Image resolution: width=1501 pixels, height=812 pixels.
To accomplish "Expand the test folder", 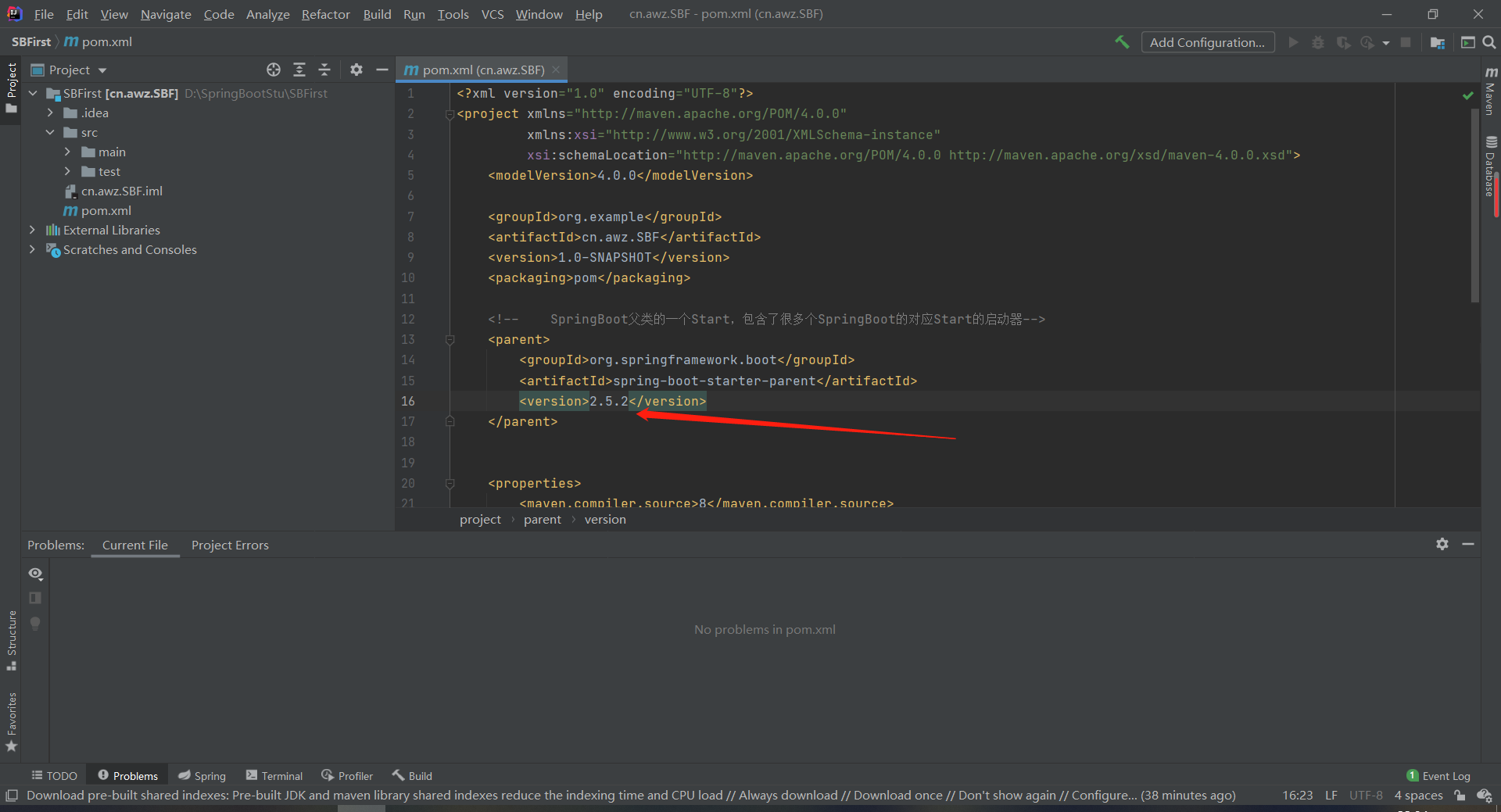I will tap(67, 171).
